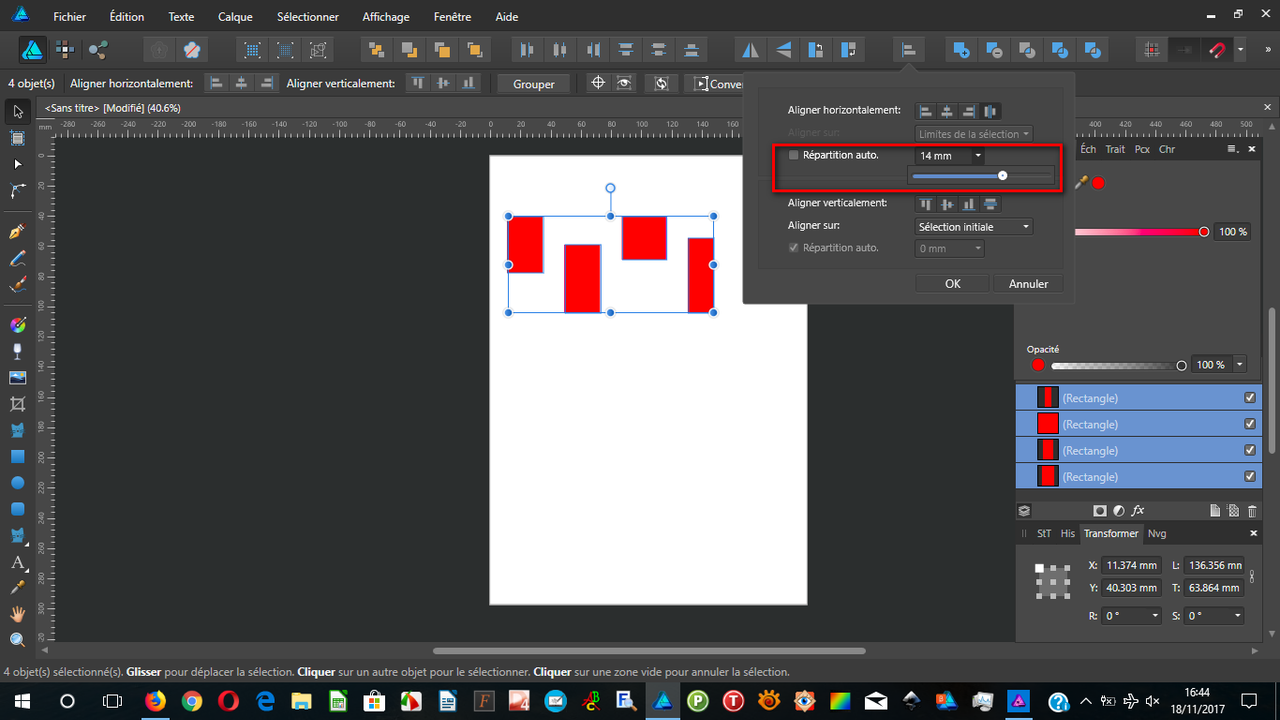Viewport: 1280px width, 720px height.
Task: Switch to the Nvg tab
Action: pyautogui.click(x=1157, y=533)
